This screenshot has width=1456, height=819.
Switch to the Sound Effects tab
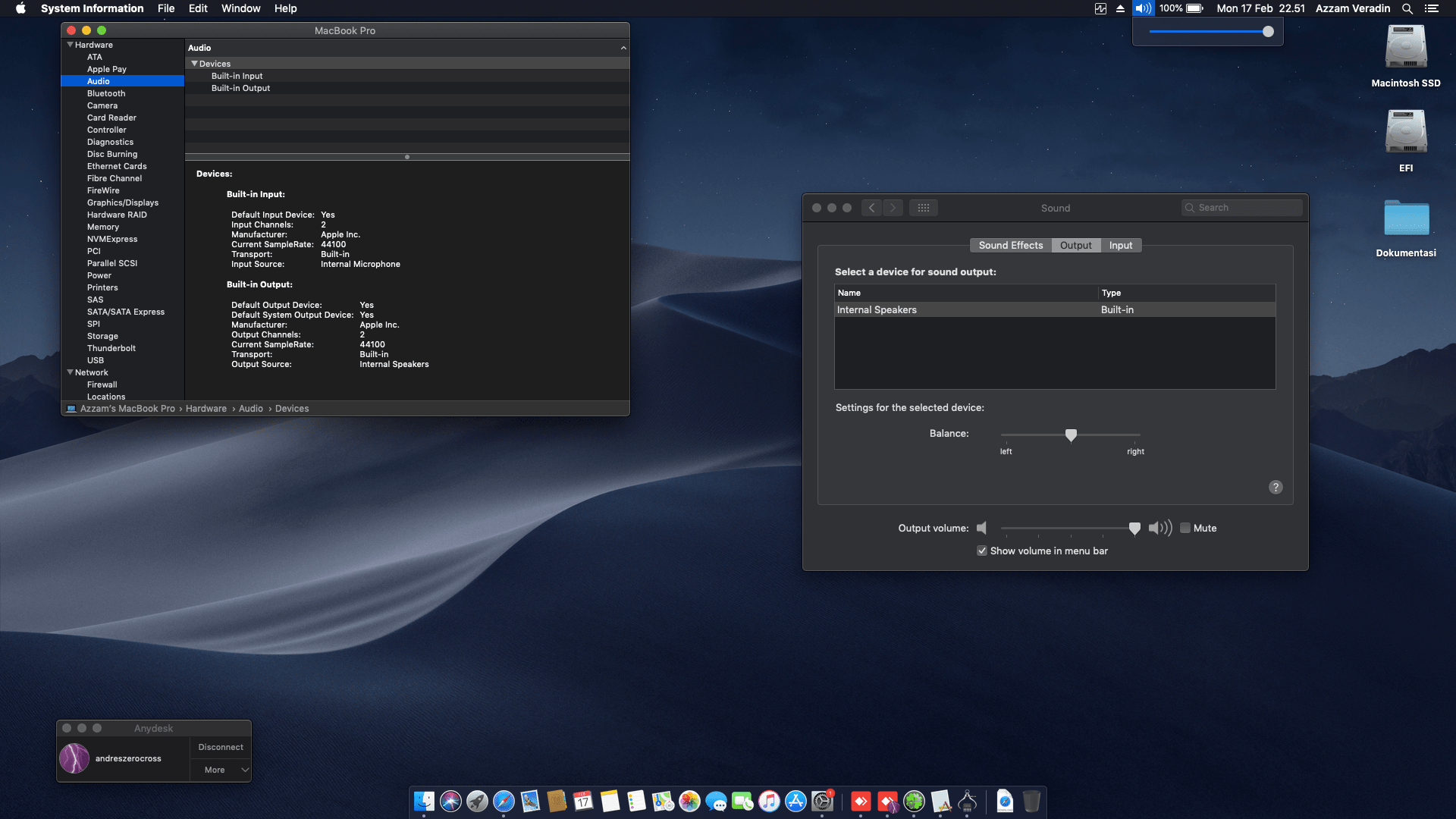(x=1010, y=245)
